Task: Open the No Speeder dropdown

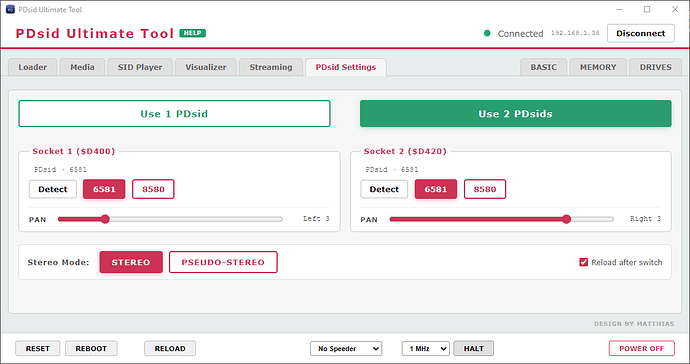Action: pos(346,349)
